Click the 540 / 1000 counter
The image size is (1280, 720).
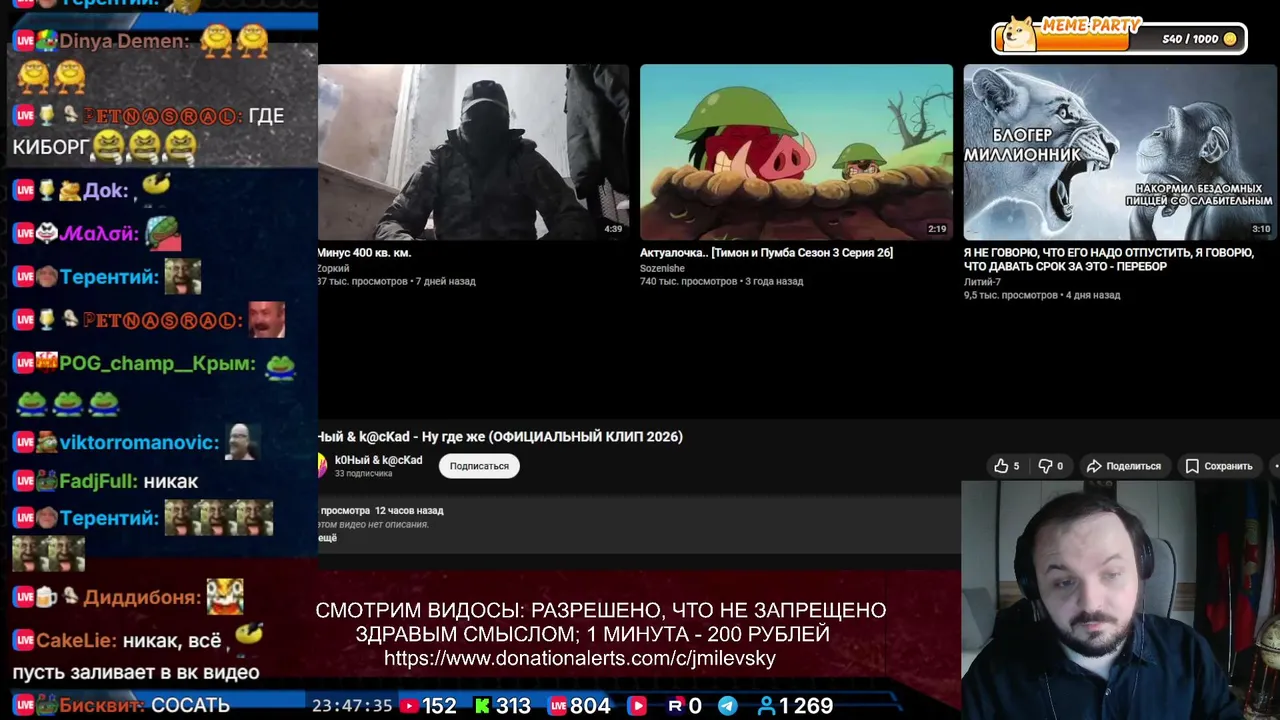click(1190, 39)
